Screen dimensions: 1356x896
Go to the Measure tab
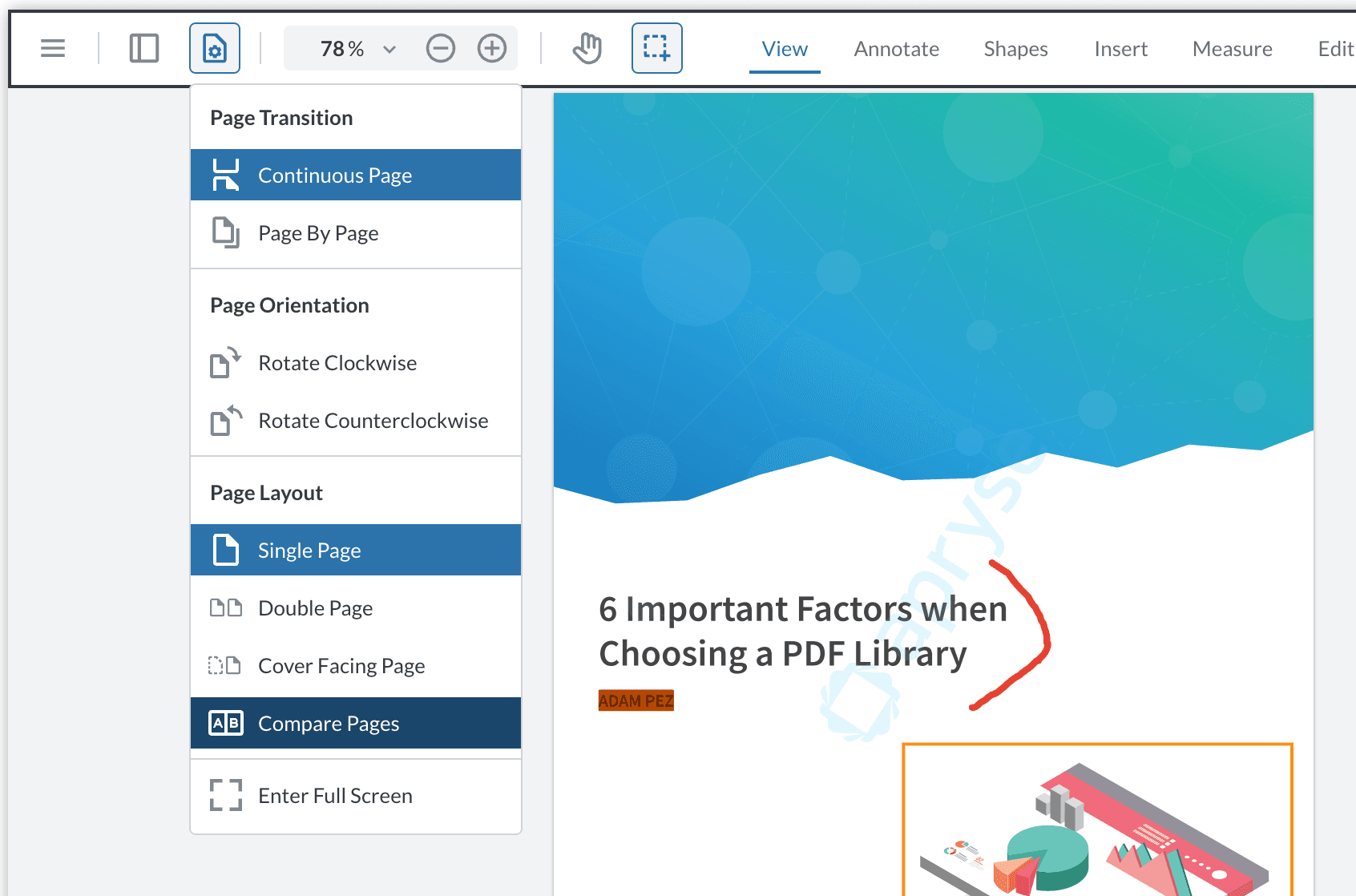pyautogui.click(x=1232, y=50)
